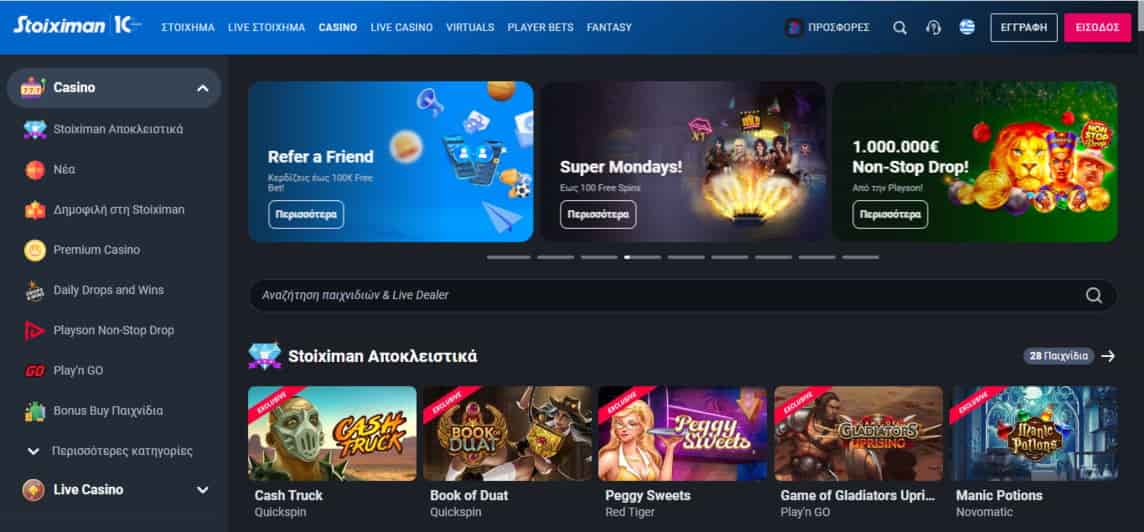Select the Premium Casino sidebar icon
Screen dimensions: 1144x532
coord(35,250)
